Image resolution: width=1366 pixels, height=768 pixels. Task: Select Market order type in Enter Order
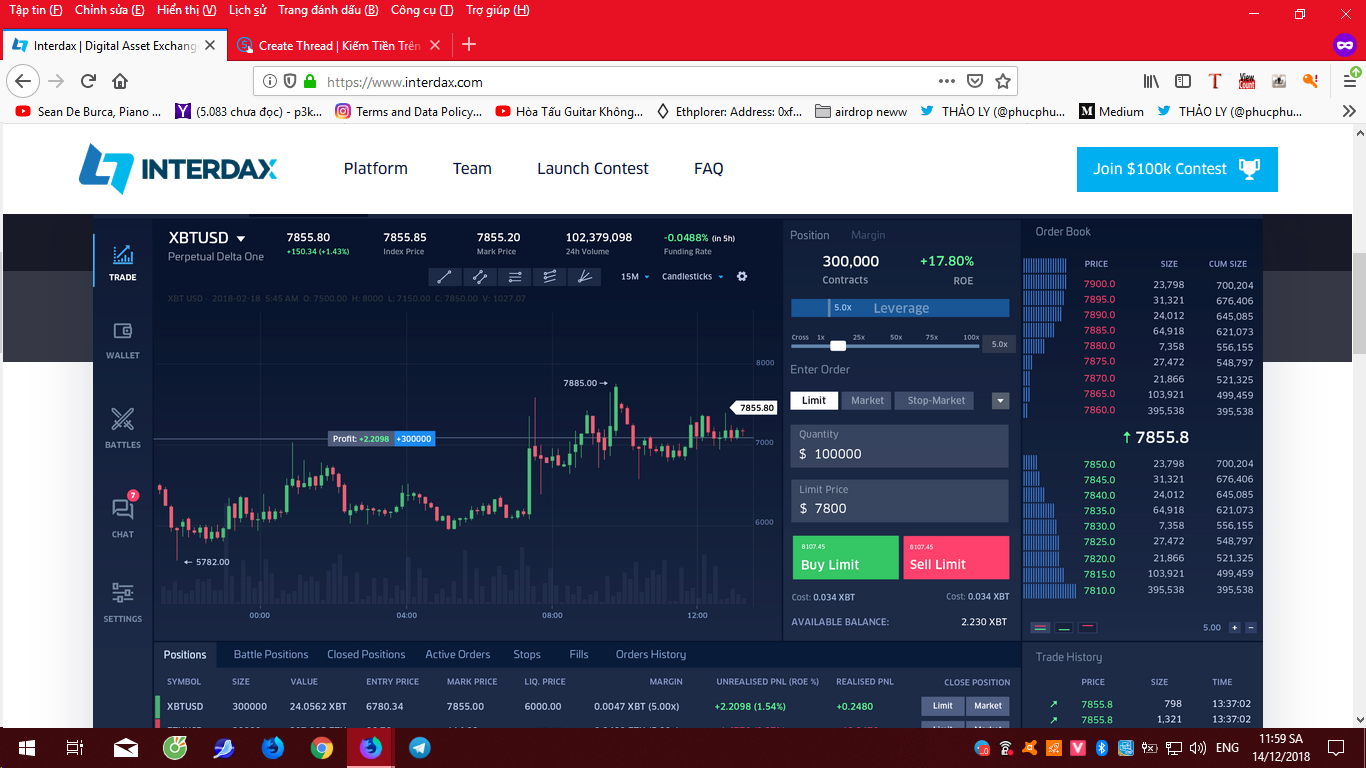click(x=867, y=401)
